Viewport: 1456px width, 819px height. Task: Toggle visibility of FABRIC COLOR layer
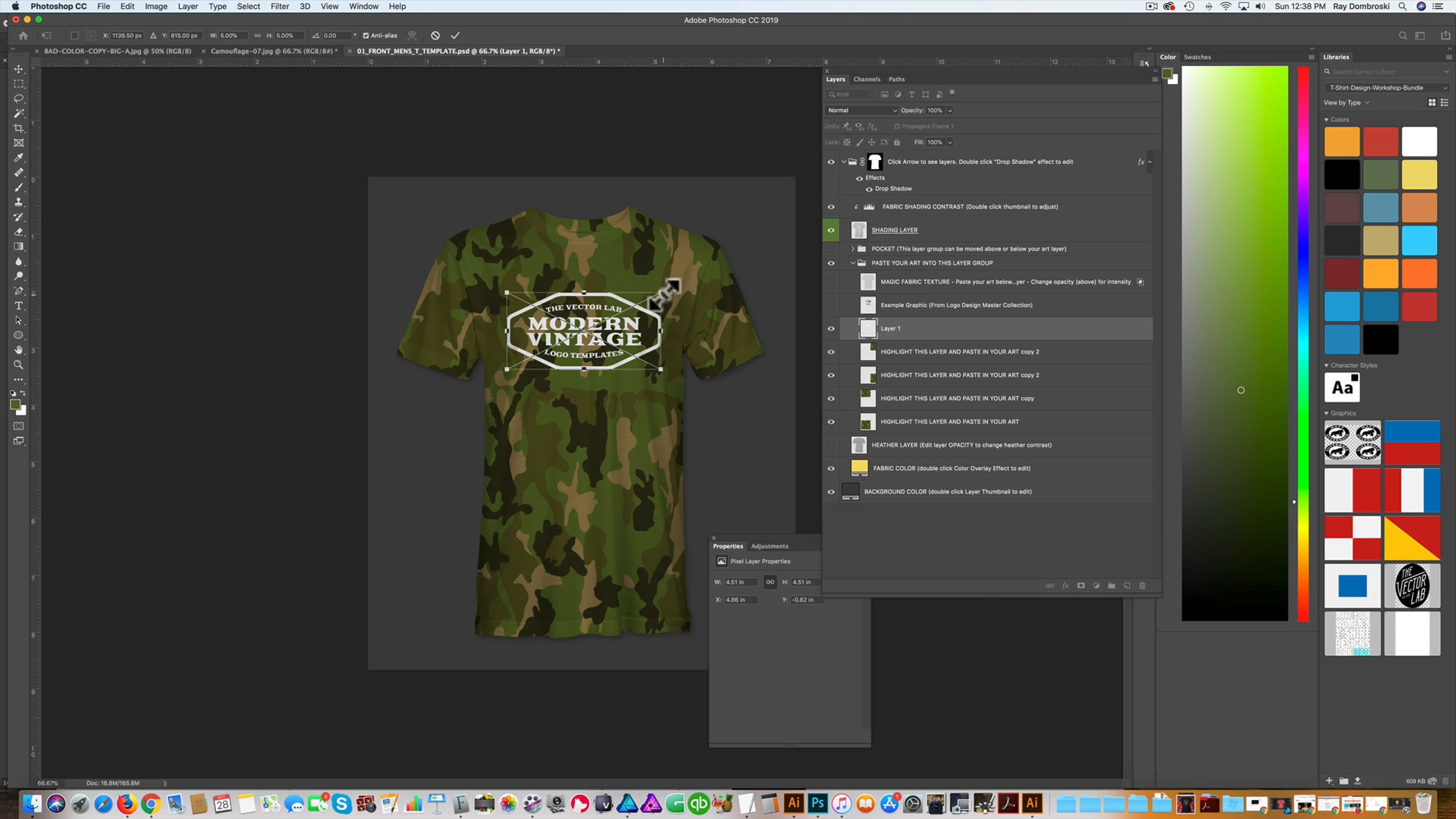[x=831, y=468]
